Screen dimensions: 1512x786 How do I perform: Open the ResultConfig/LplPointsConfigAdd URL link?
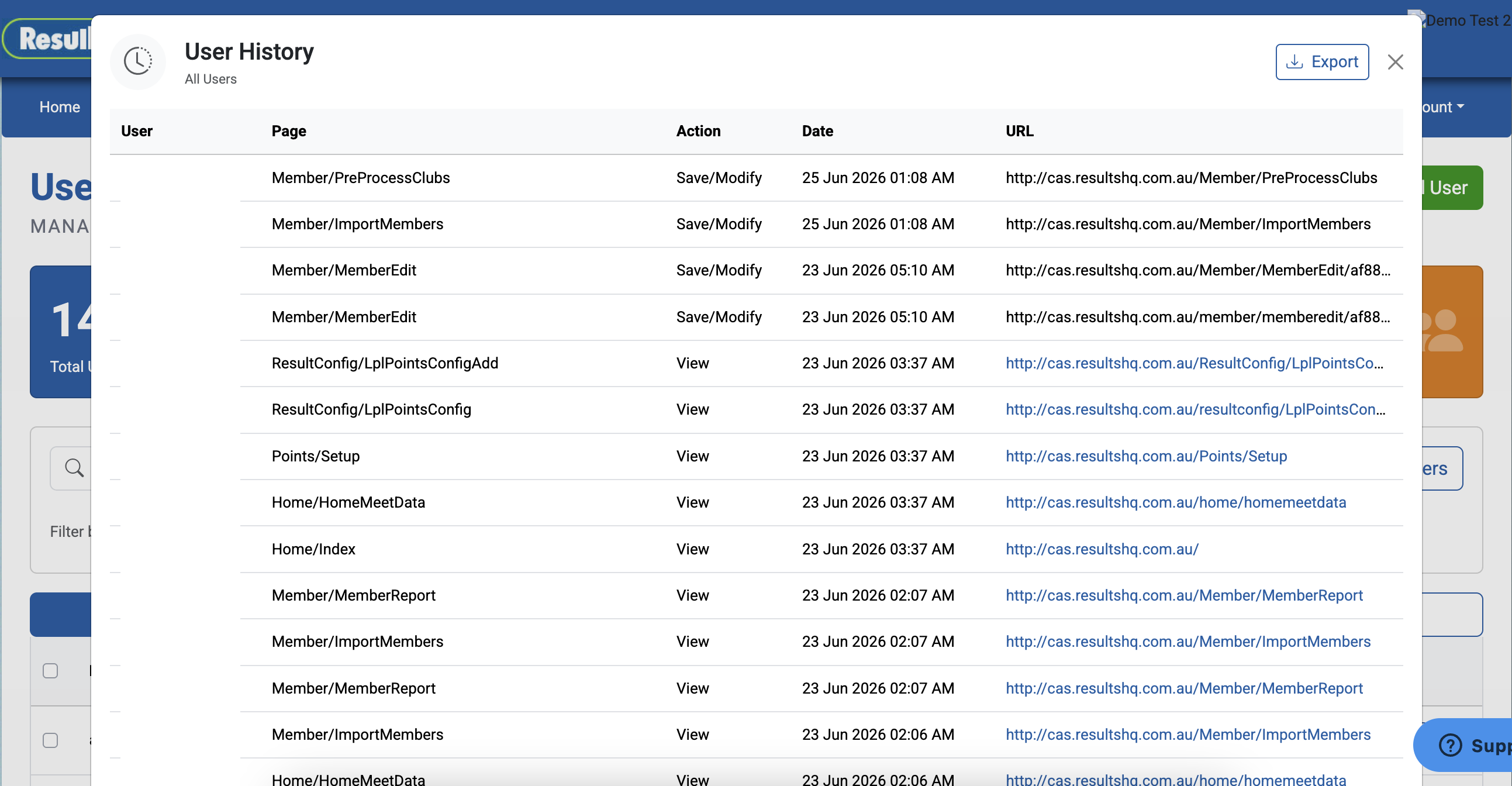coord(1195,363)
